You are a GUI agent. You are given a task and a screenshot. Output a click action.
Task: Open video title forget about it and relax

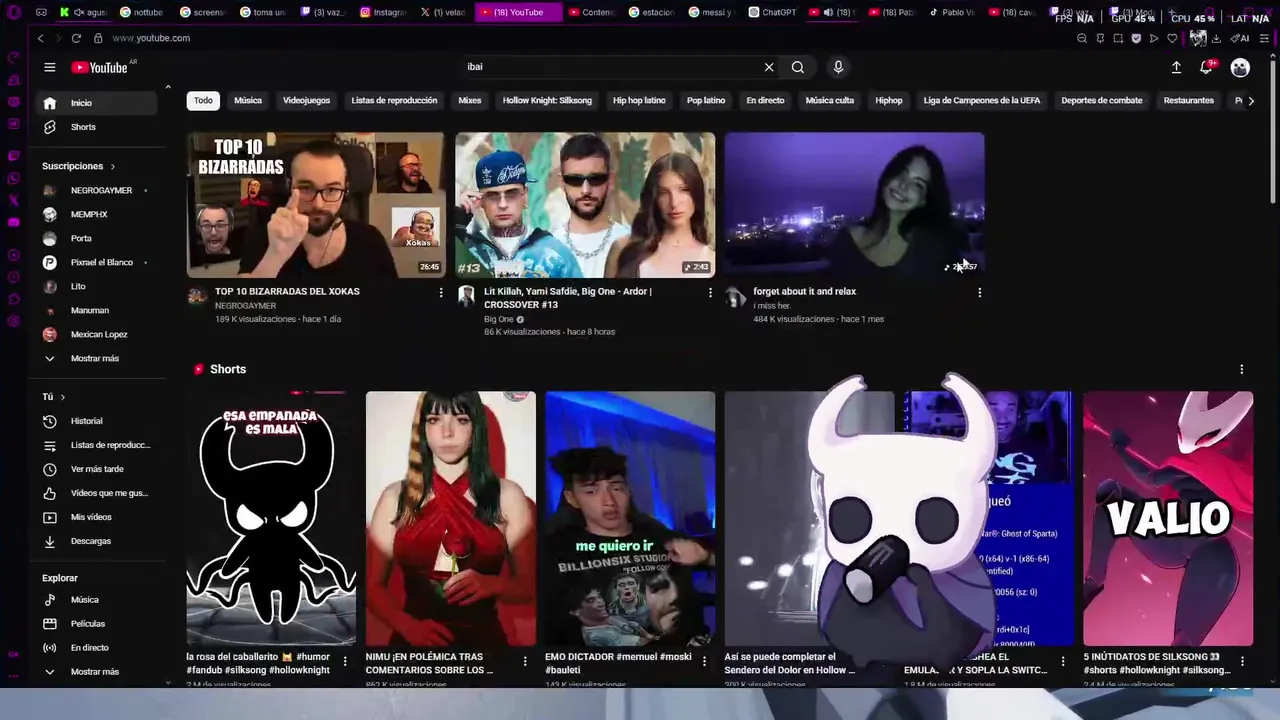804,291
